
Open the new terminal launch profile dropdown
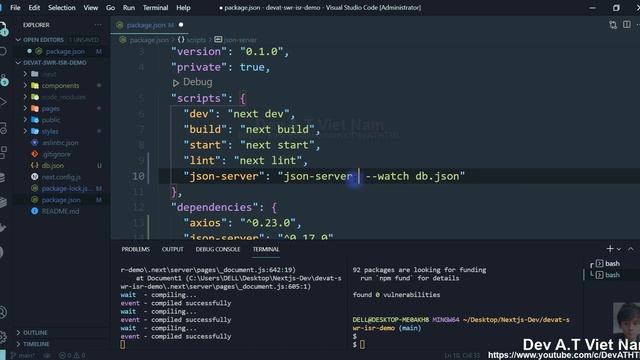(x=619, y=249)
